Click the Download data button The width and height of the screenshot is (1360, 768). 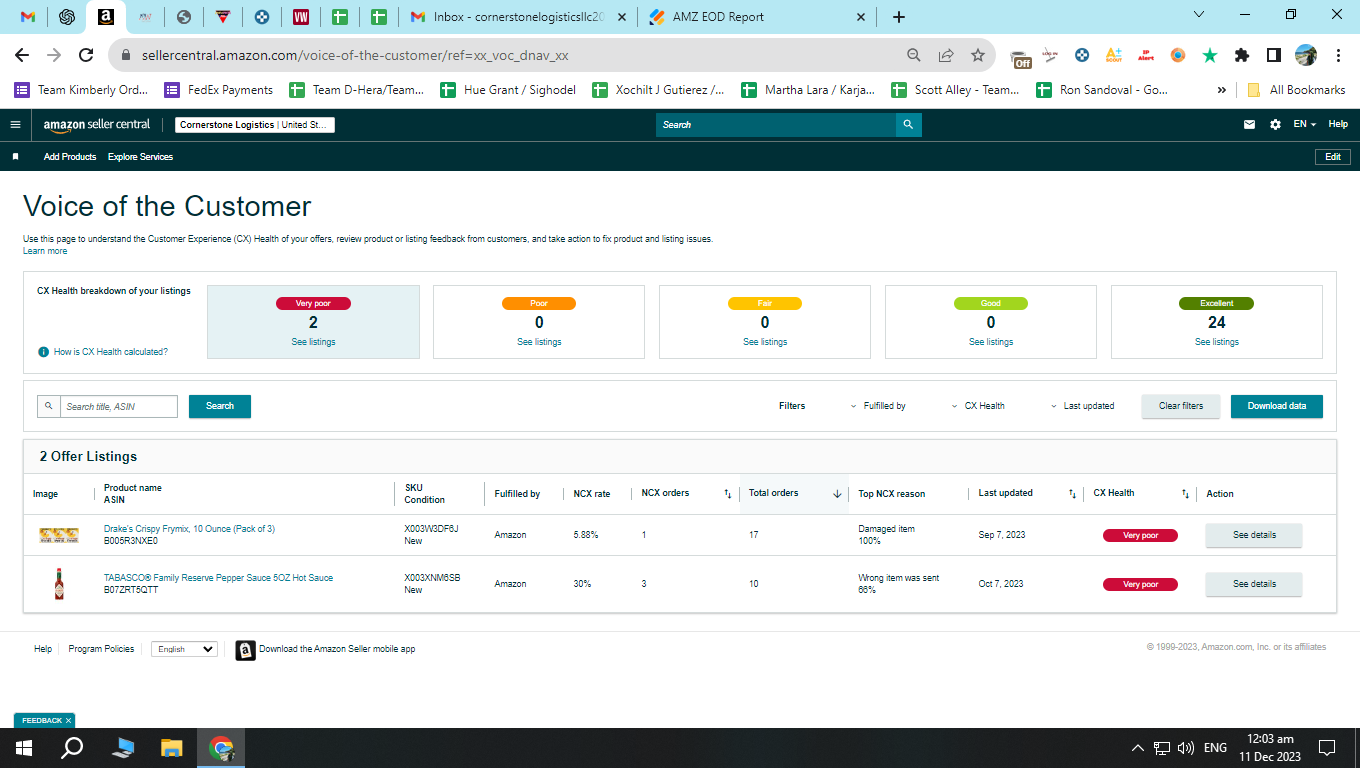[x=1277, y=406]
